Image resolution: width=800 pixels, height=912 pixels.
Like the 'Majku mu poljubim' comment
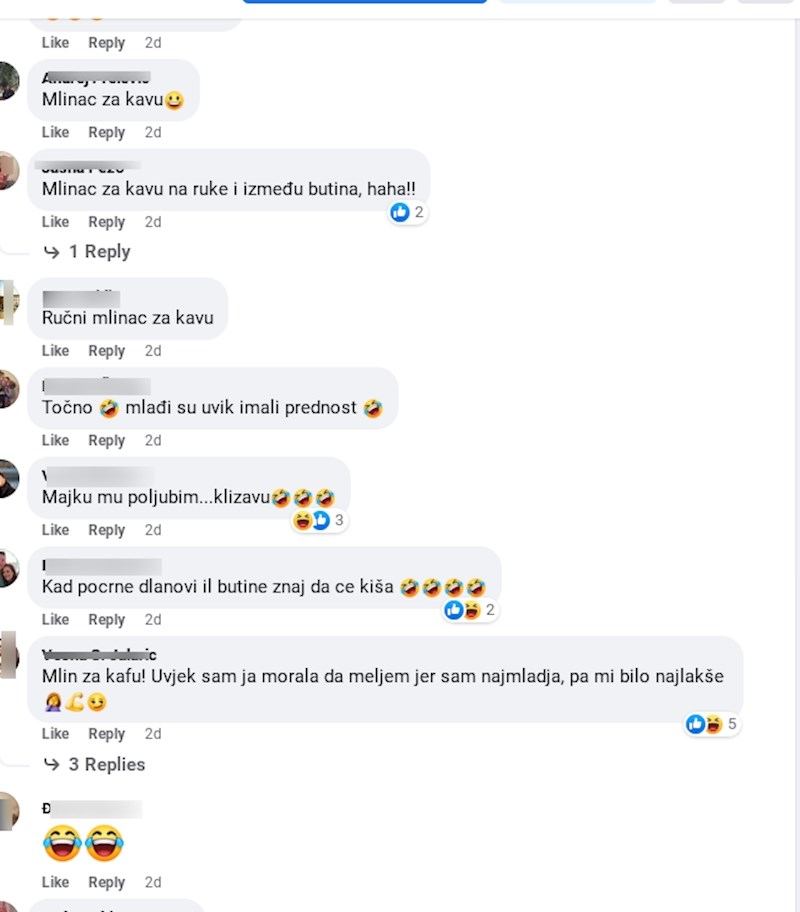pyautogui.click(x=55, y=530)
